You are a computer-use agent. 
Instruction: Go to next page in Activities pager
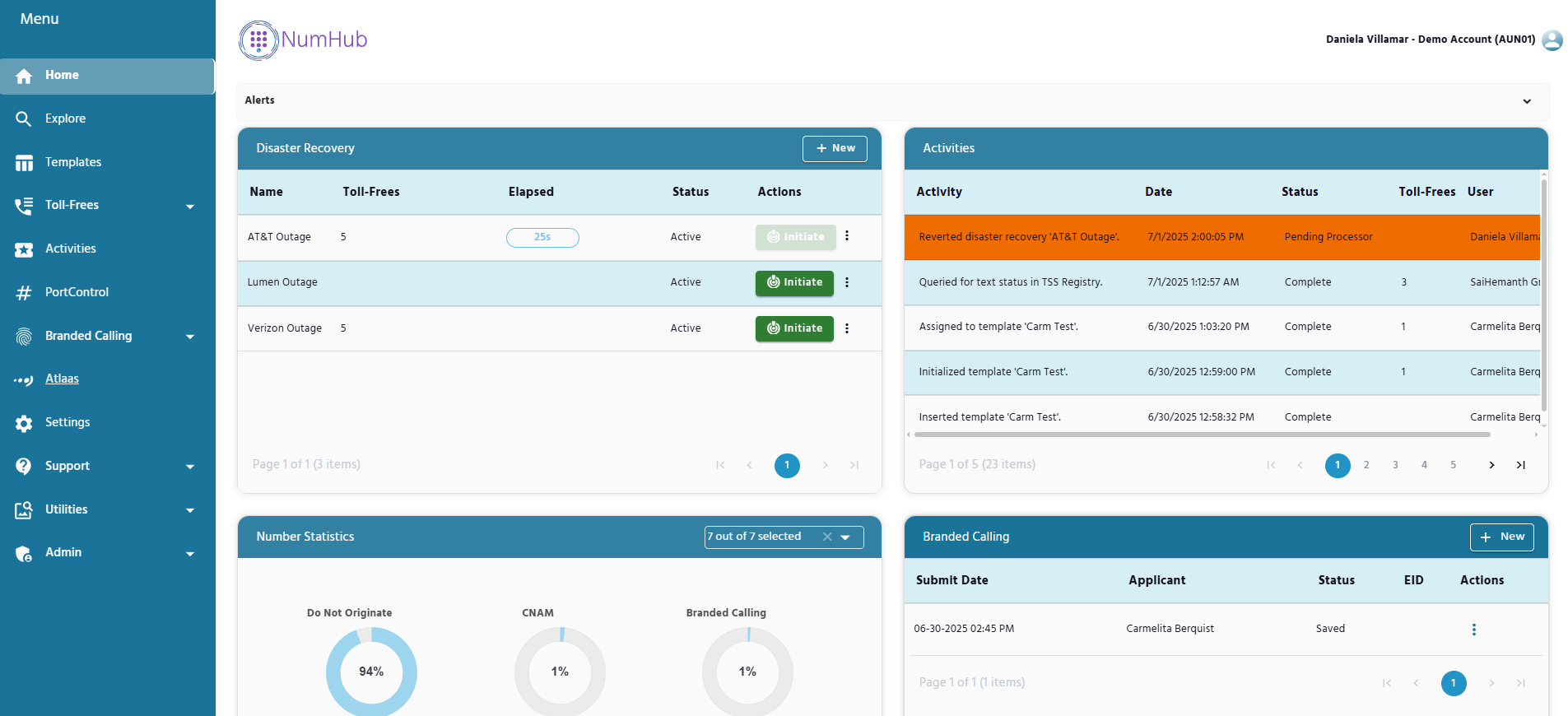point(1491,465)
